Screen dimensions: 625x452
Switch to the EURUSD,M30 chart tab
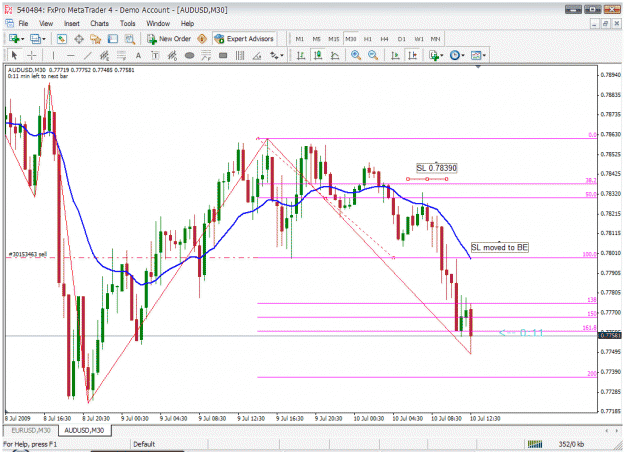[31, 430]
